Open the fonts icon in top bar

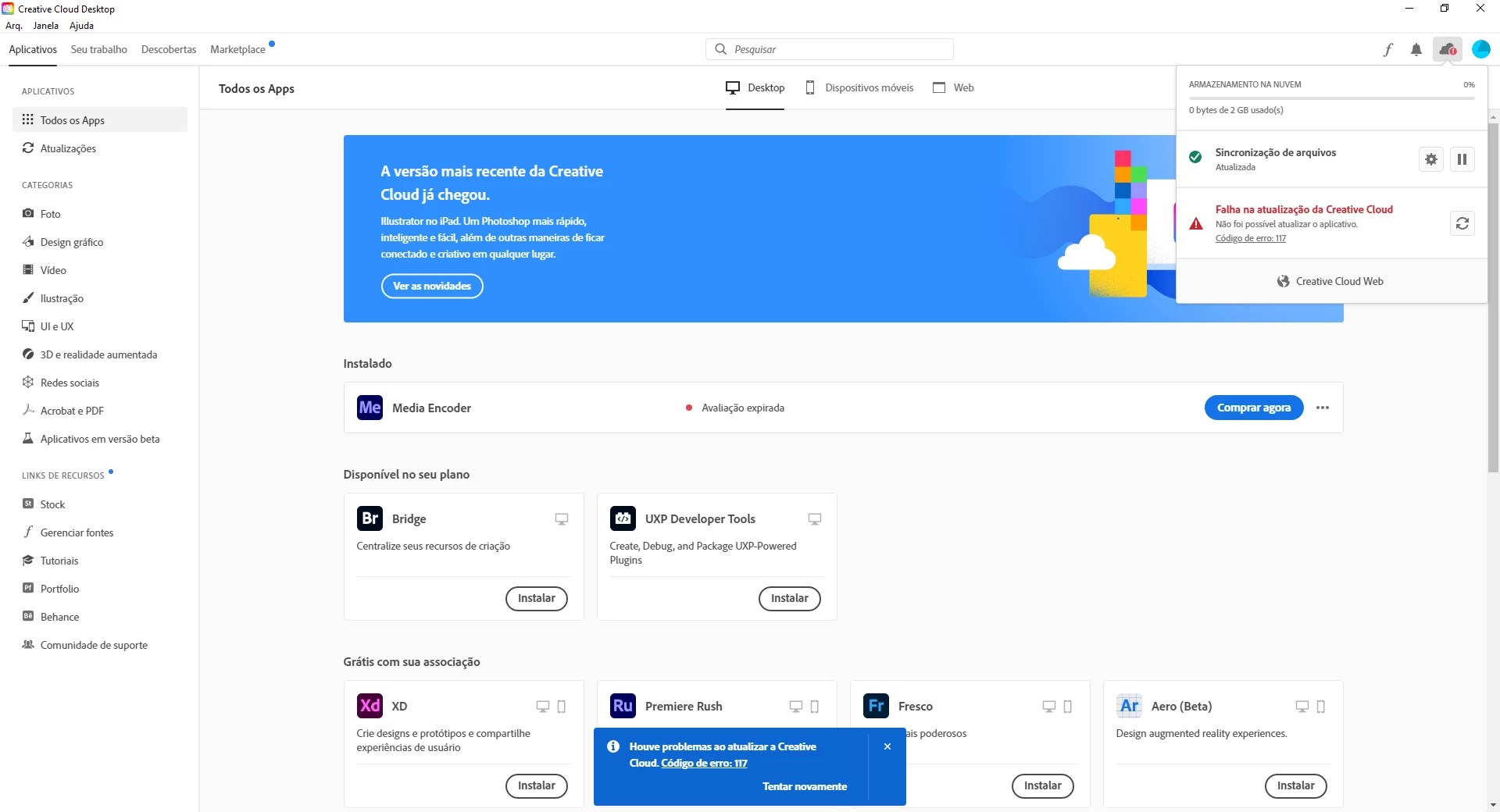click(1387, 49)
